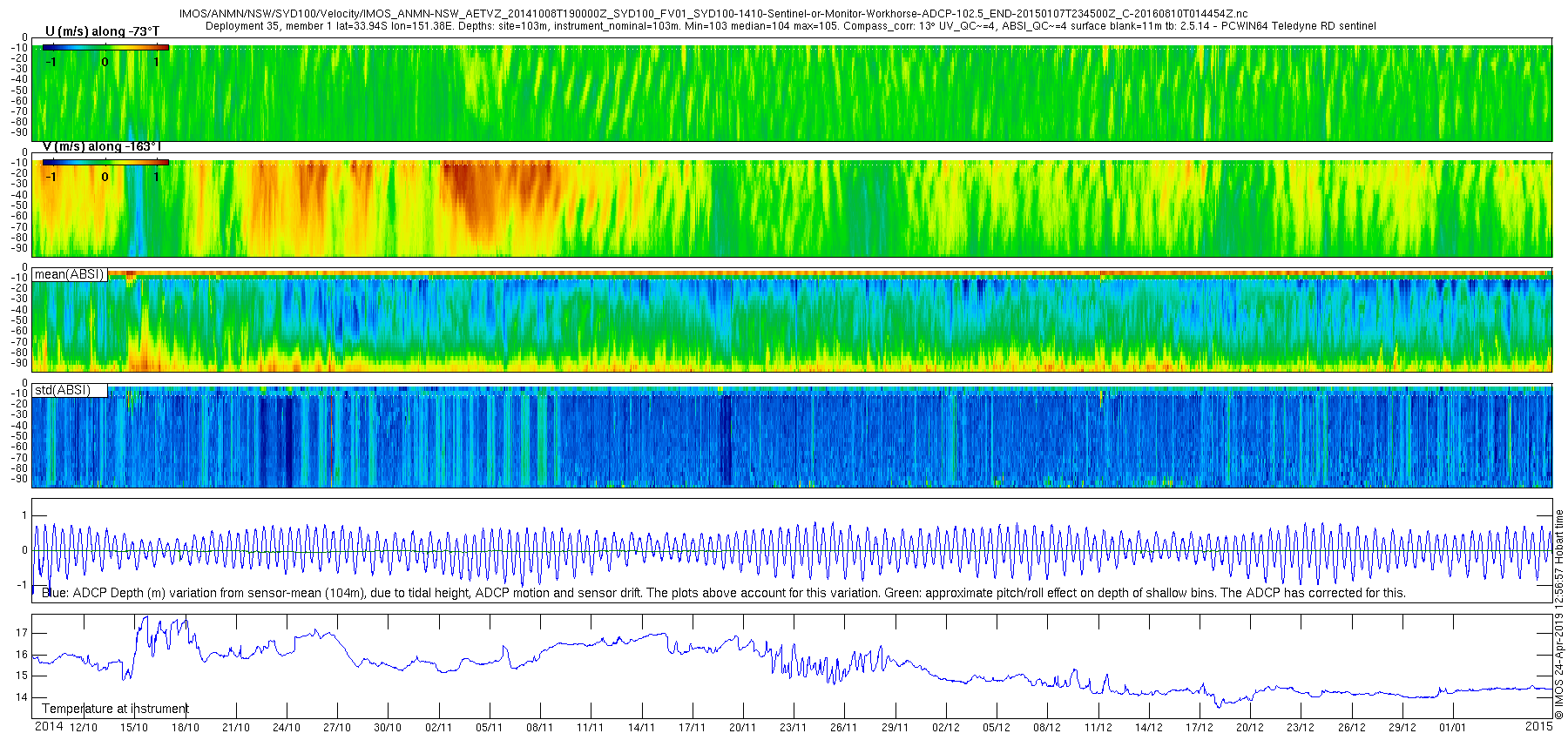
Task: Click the 02/11 date tick label
Action: coord(438,728)
